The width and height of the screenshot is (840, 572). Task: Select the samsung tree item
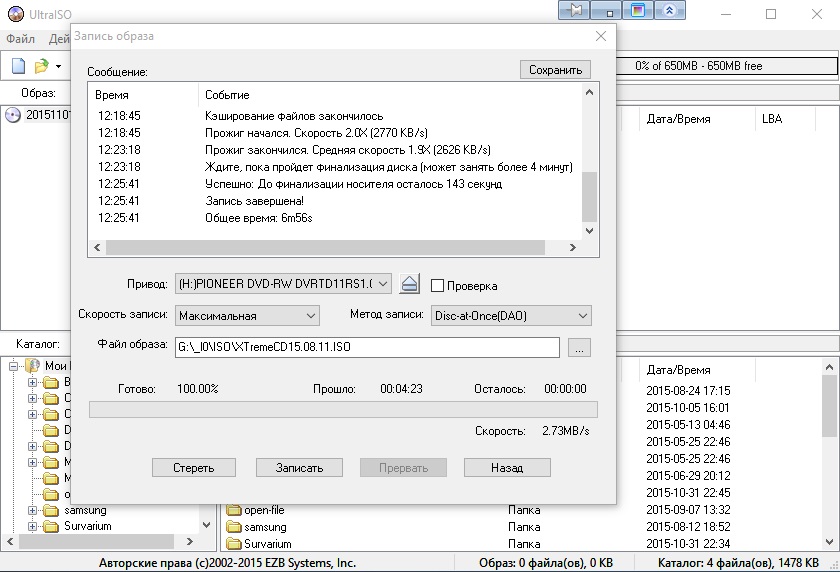pyautogui.click(x=85, y=510)
